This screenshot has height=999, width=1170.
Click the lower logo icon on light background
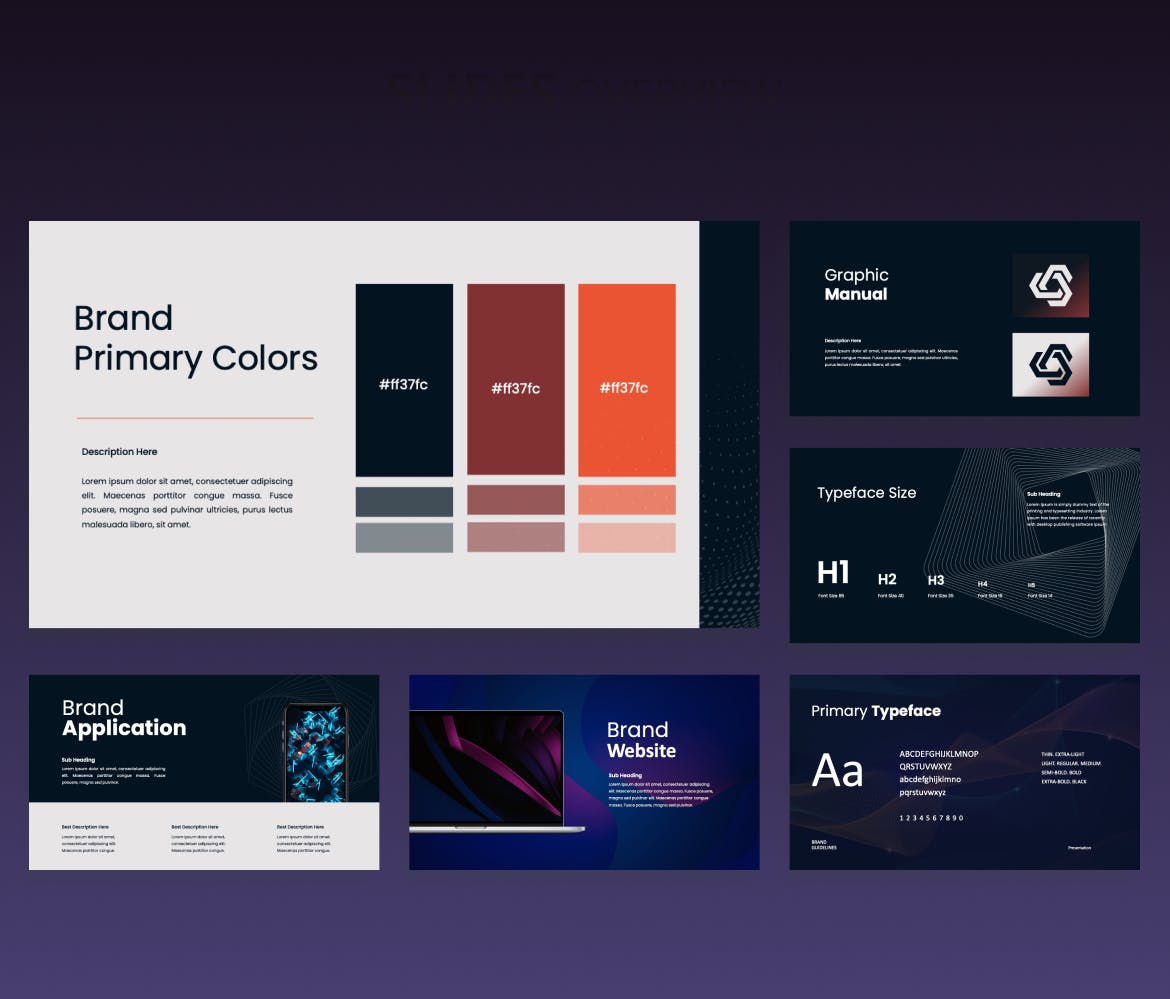(1050, 364)
